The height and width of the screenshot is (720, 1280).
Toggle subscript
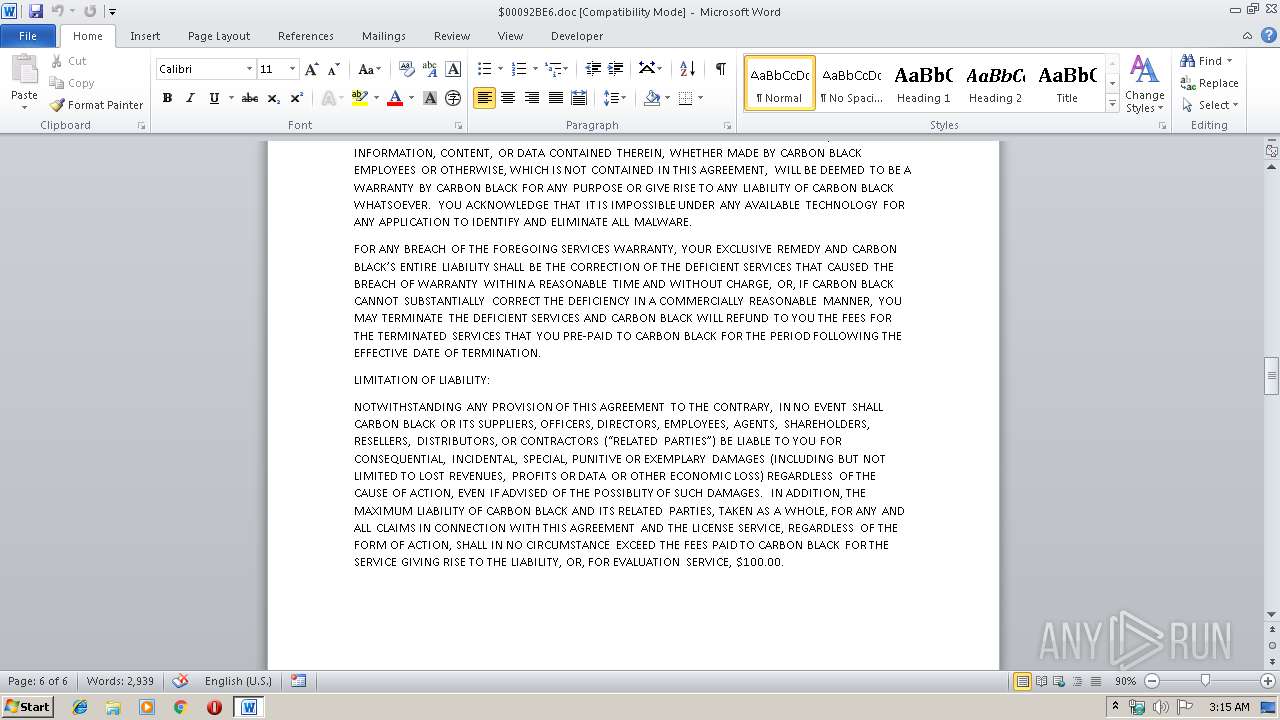coord(273,98)
